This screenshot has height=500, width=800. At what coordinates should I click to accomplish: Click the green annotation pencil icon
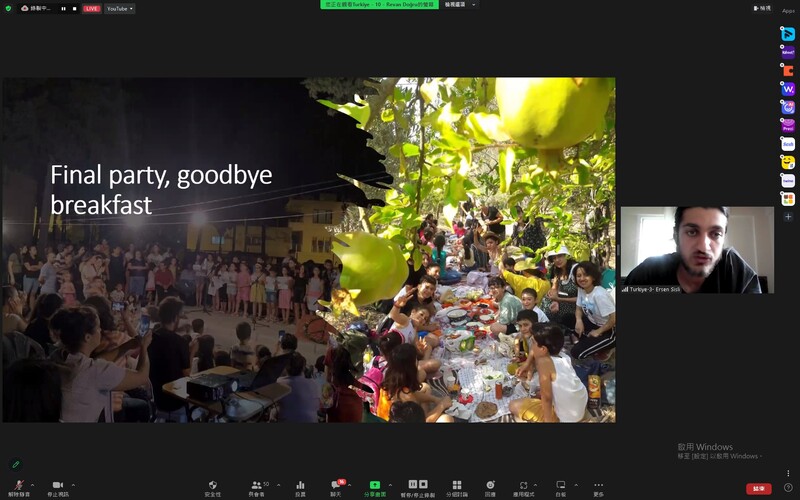coord(16,464)
